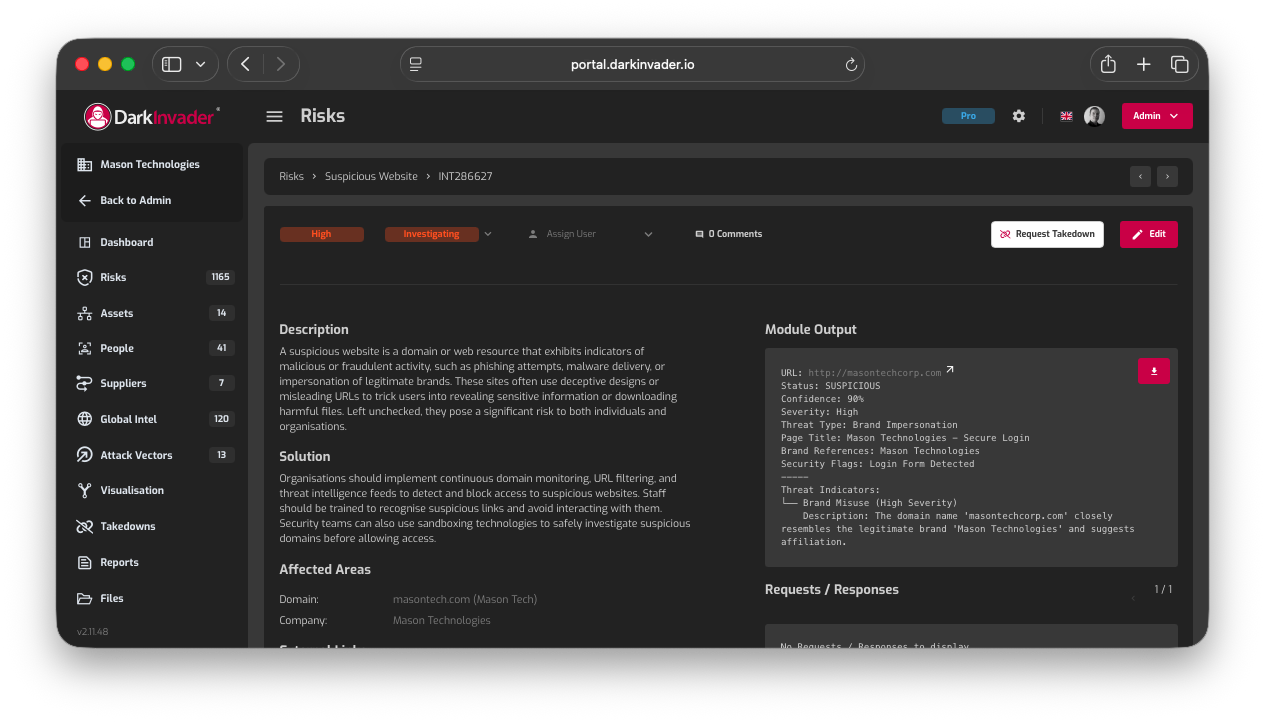Click the Global Intel count badge 120
1265x722 pixels.
[x=222, y=419]
